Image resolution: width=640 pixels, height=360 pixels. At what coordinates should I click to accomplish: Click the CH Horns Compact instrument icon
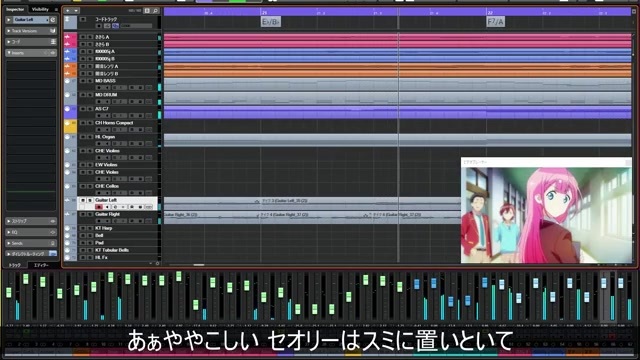(x=67, y=123)
